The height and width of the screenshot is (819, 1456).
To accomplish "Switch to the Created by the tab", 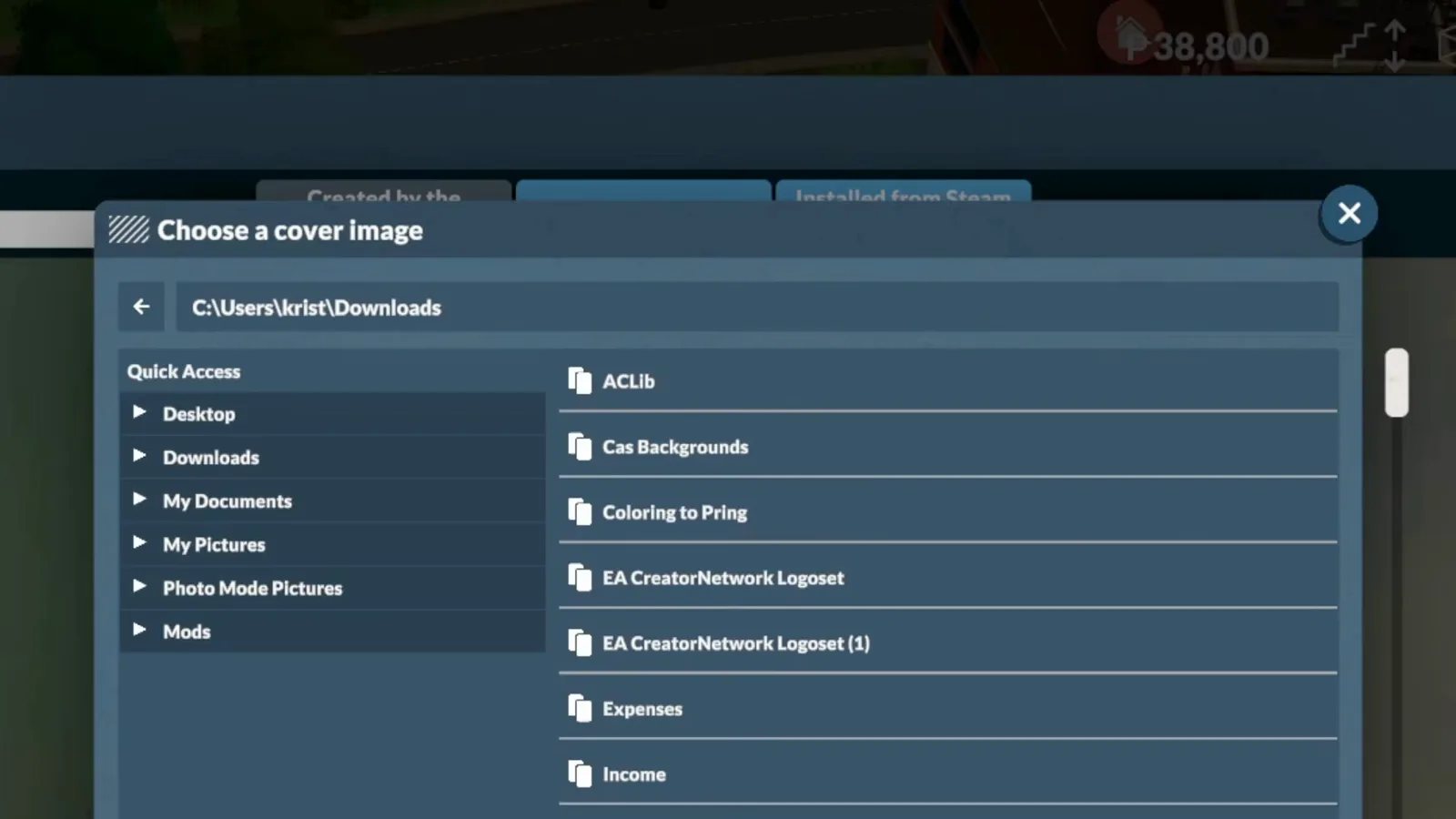I will pyautogui.click(x=383, y=191).
